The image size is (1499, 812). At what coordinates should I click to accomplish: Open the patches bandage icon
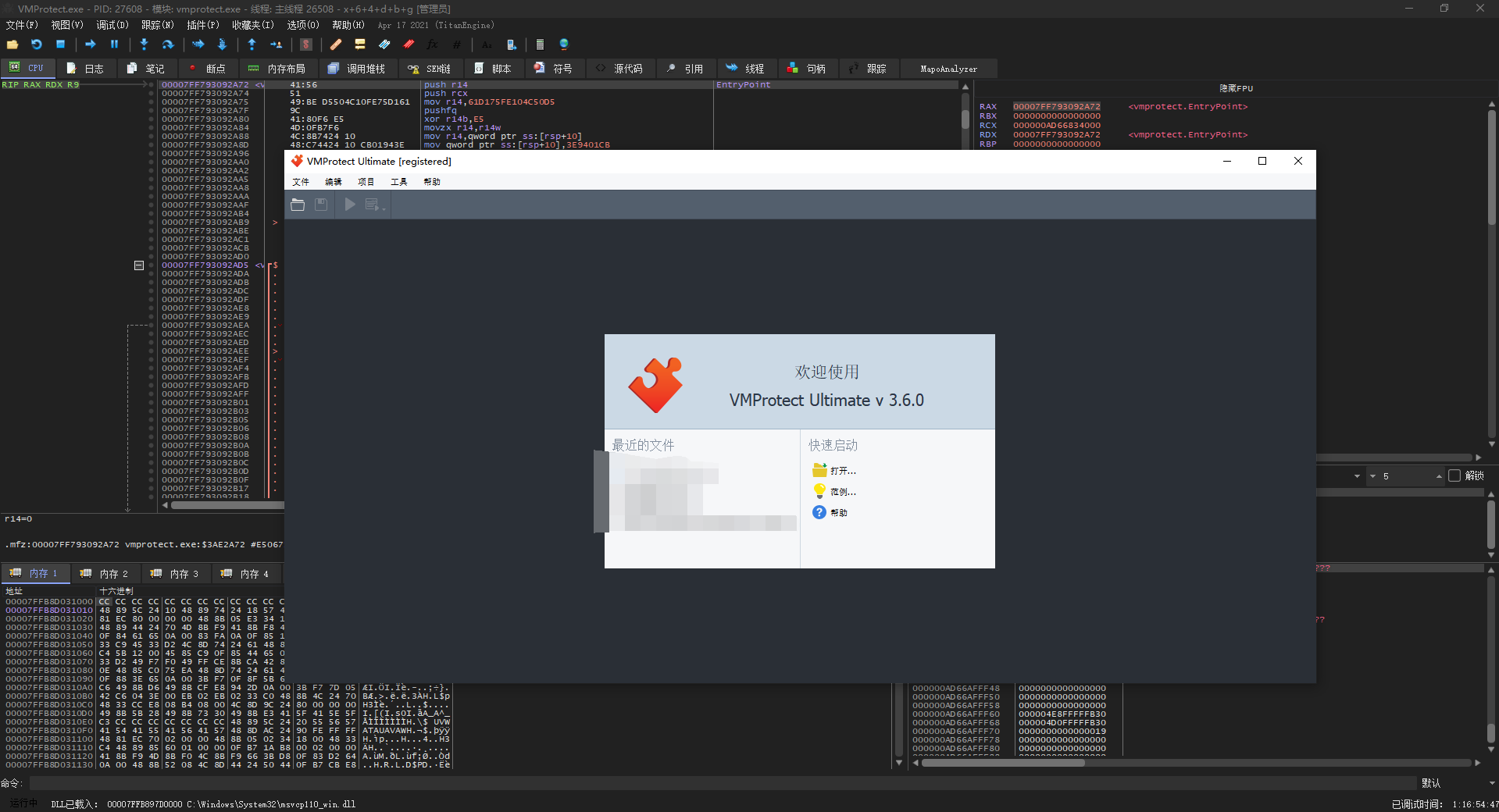coord(336,45)
